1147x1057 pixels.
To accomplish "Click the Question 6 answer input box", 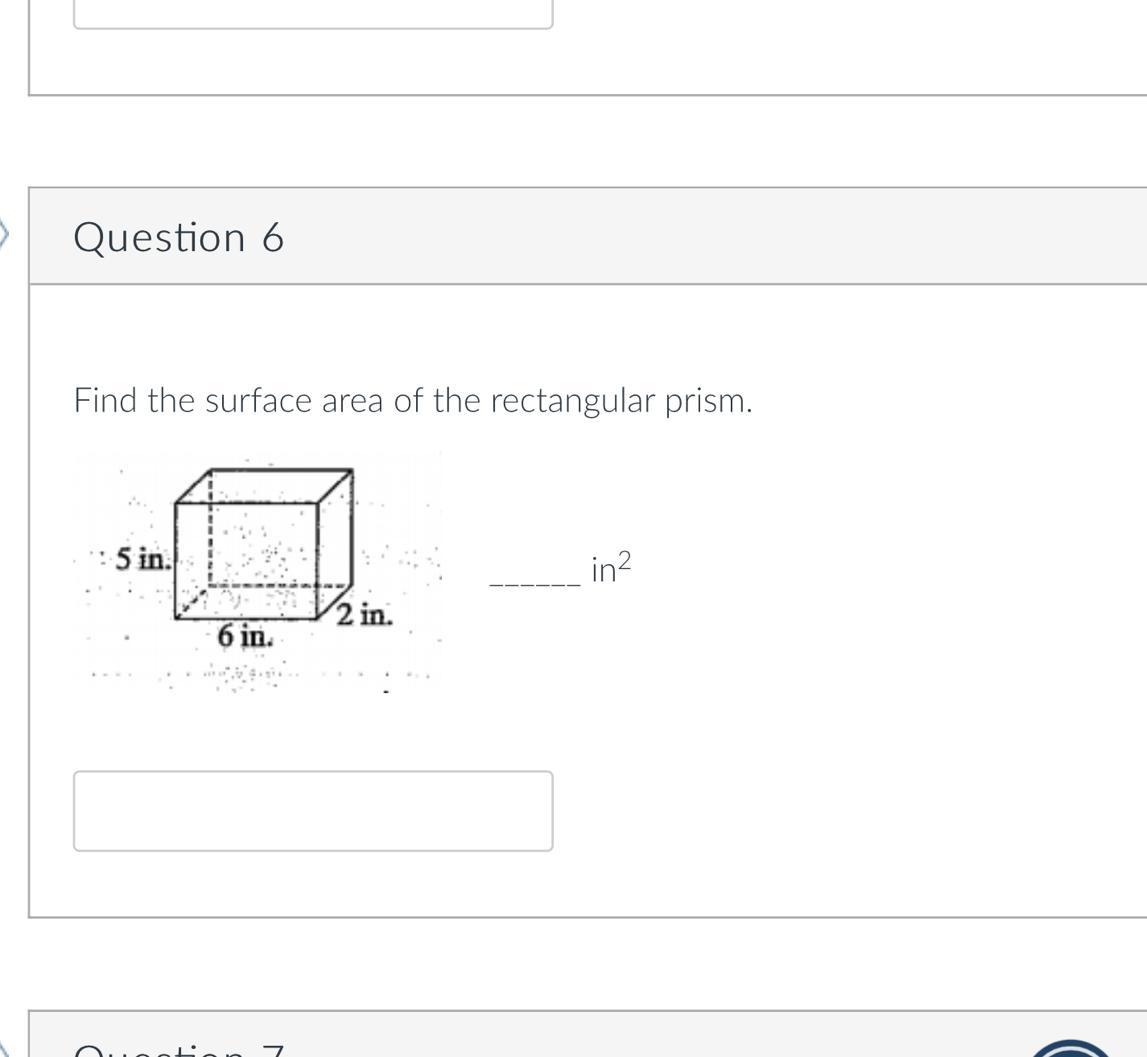I will click(313, 810).
